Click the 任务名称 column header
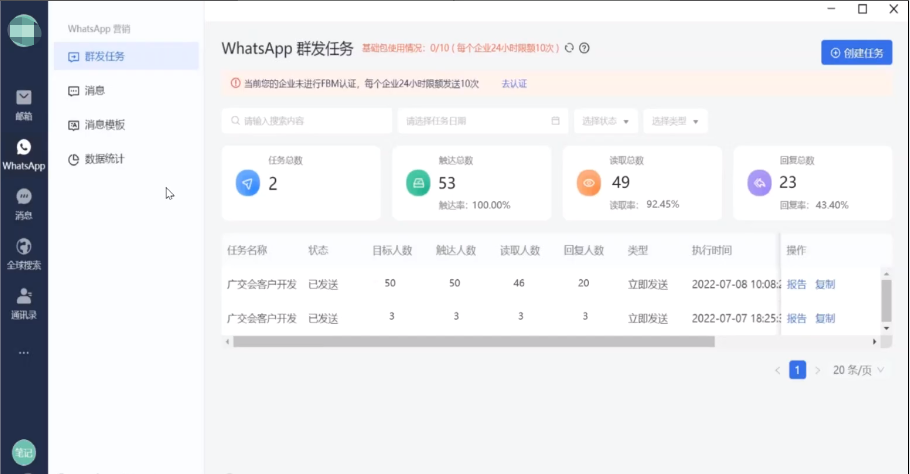 coord(247,251)
